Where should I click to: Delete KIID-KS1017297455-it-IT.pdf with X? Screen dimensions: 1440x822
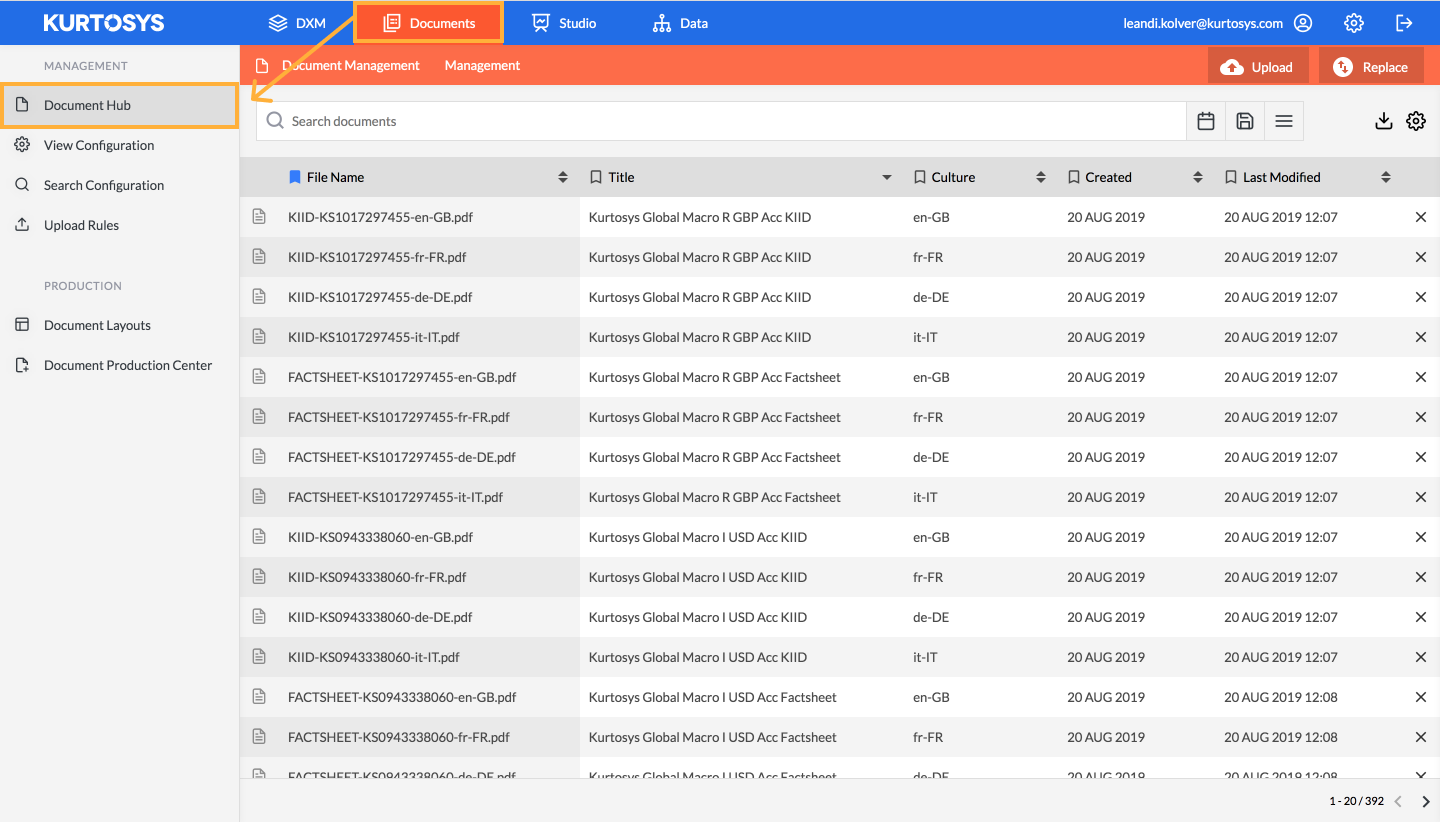pos(1421,337)
